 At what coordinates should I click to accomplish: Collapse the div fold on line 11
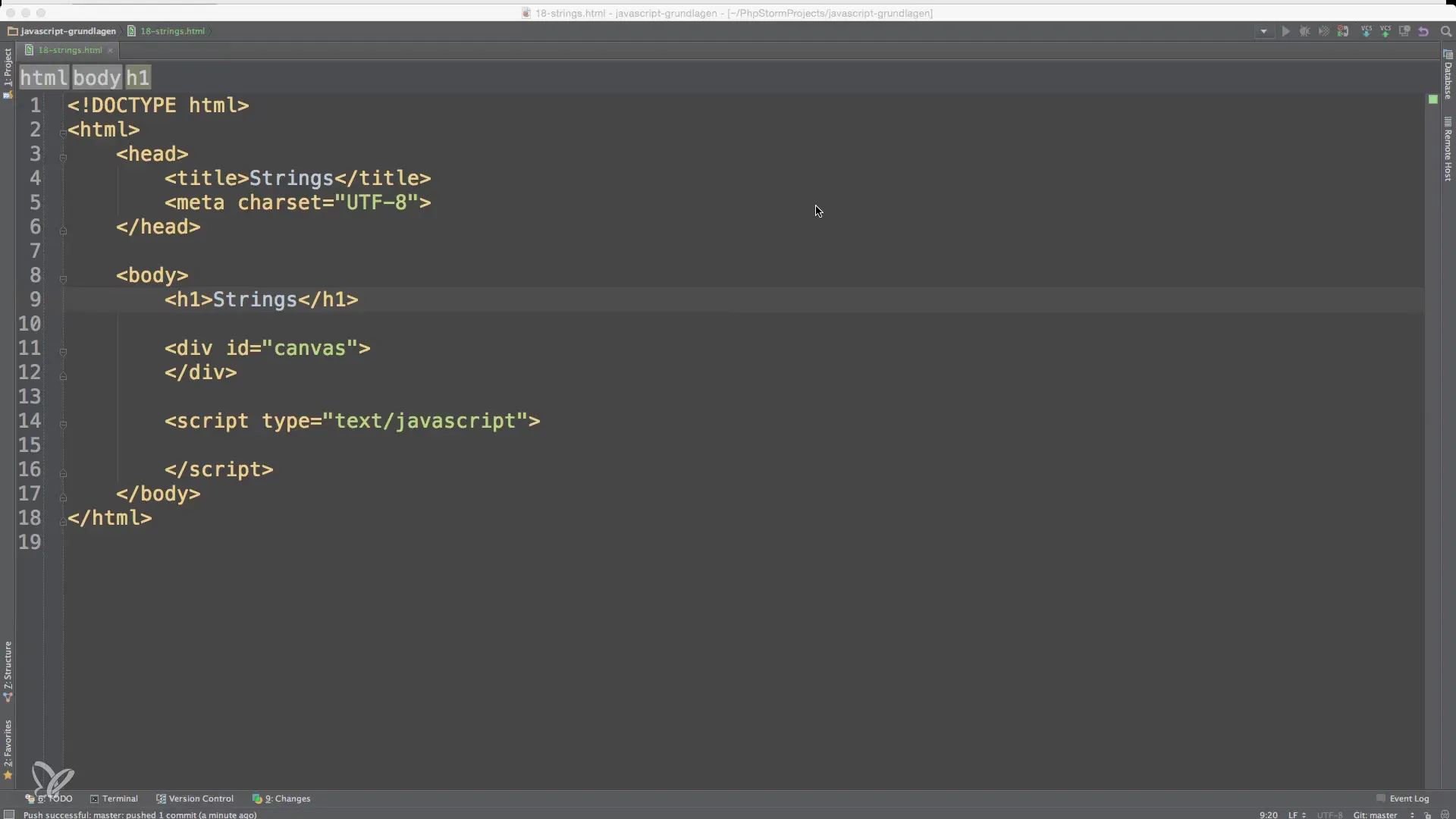[x=63, y=351]
